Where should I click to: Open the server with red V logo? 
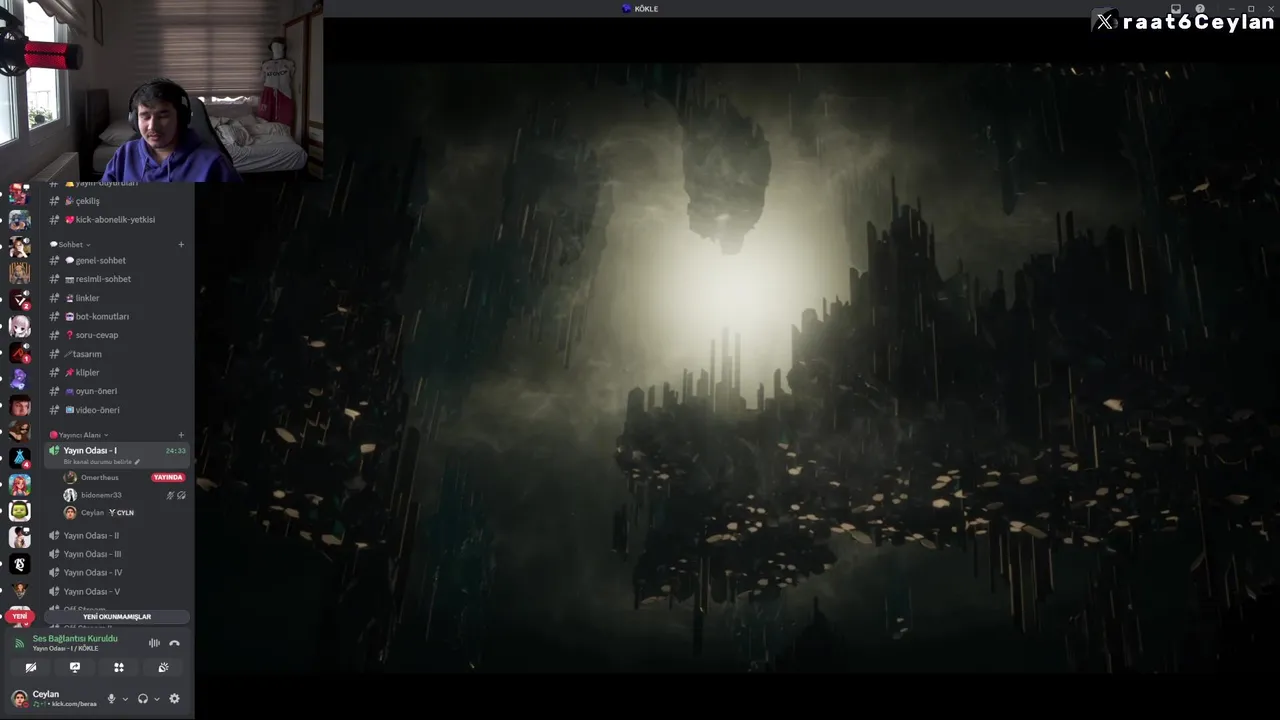click(20, 299)
